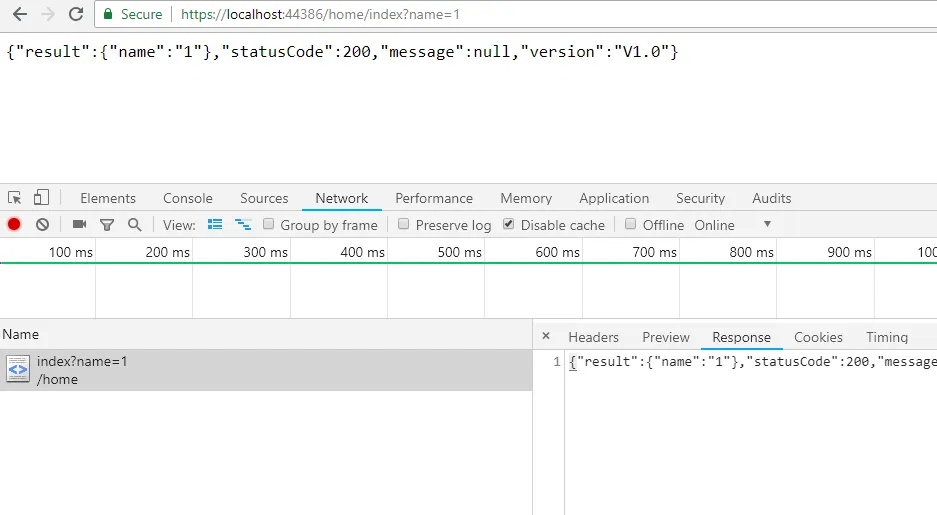
Task: Clear the network log
Action: (42, 225)
